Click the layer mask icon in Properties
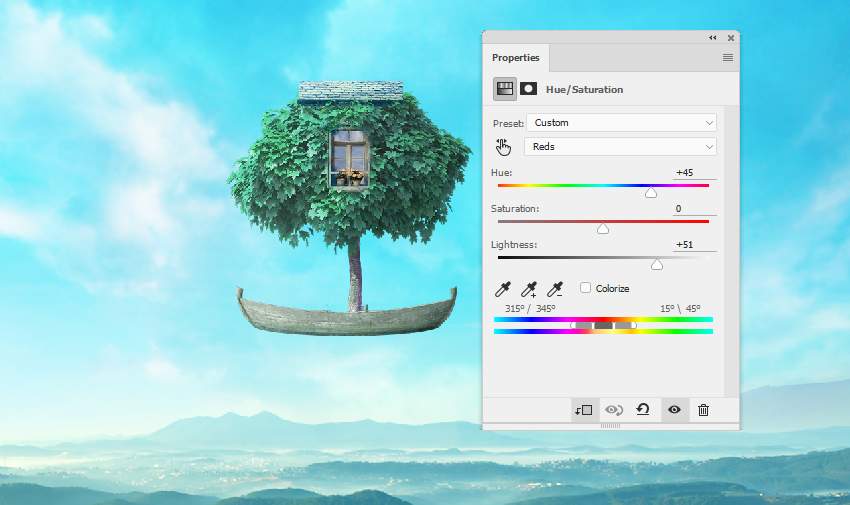This screenshot has height=505, width=850. pyautogui.click(x=529, y=89)
